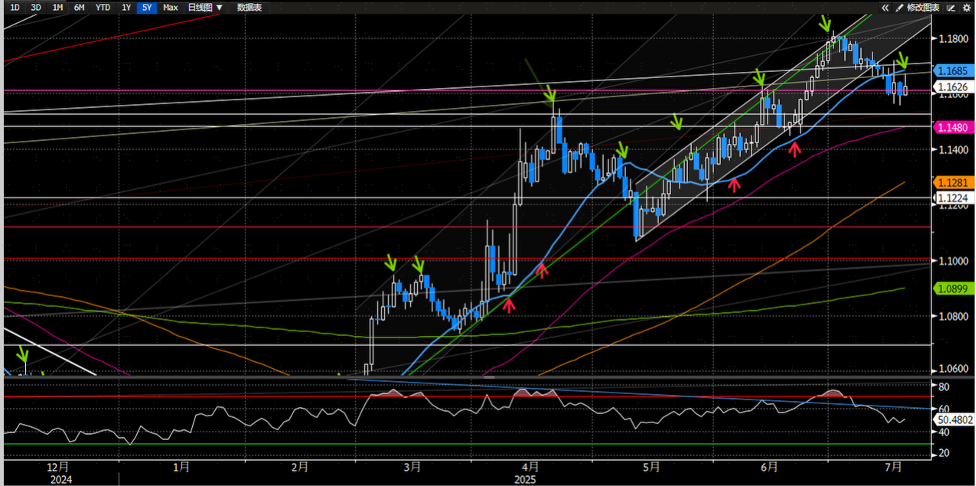The image size is (976, 486).
Task: Click the white 1.1626 last price label
Action: point(953,86)
